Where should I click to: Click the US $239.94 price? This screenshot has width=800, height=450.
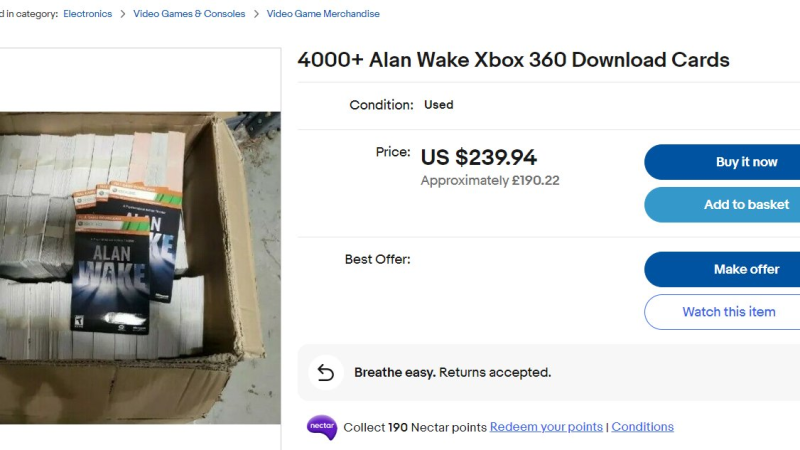tap(478, 157)
